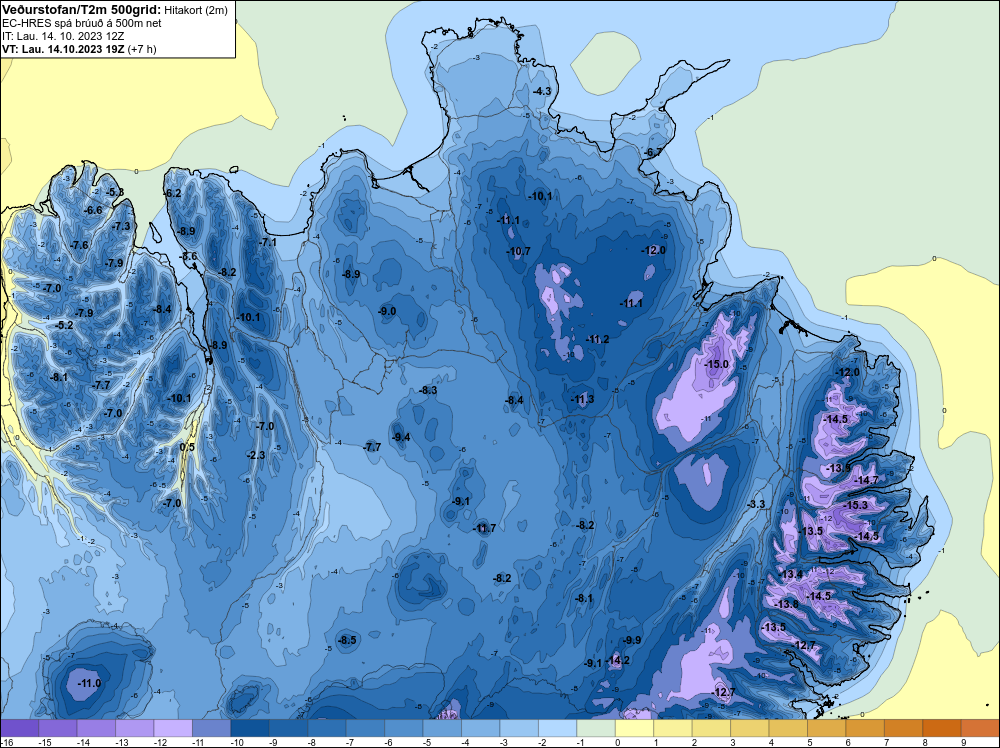Image resolution: width=1000 pixels, height=748 pixels.
Task: Click the 'EC-HRES spá brúuð á 500m net' line
Action: click(81, 23)
